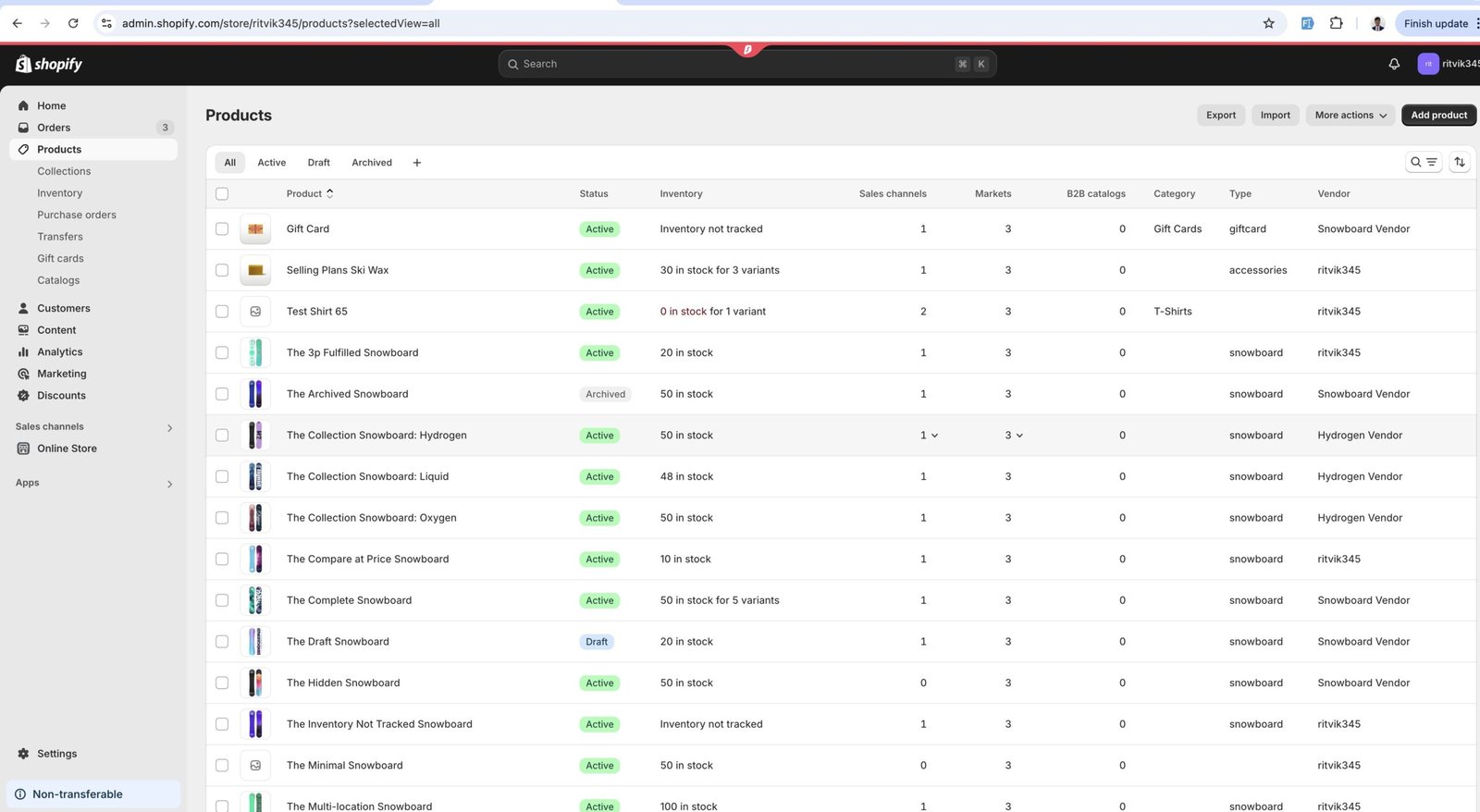Screen dimensions: 1480x812
Task: Open the More actions dropdown
Action: [1350, 115]
